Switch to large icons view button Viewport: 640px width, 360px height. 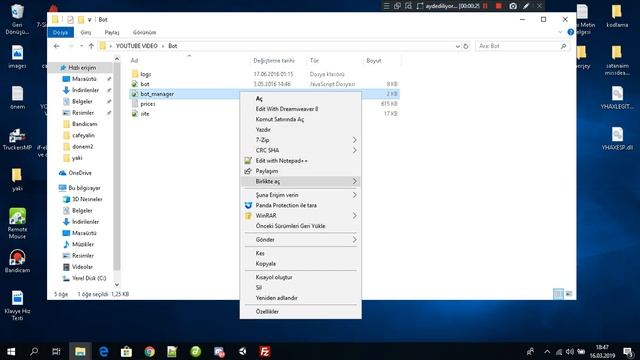[569, 293]
